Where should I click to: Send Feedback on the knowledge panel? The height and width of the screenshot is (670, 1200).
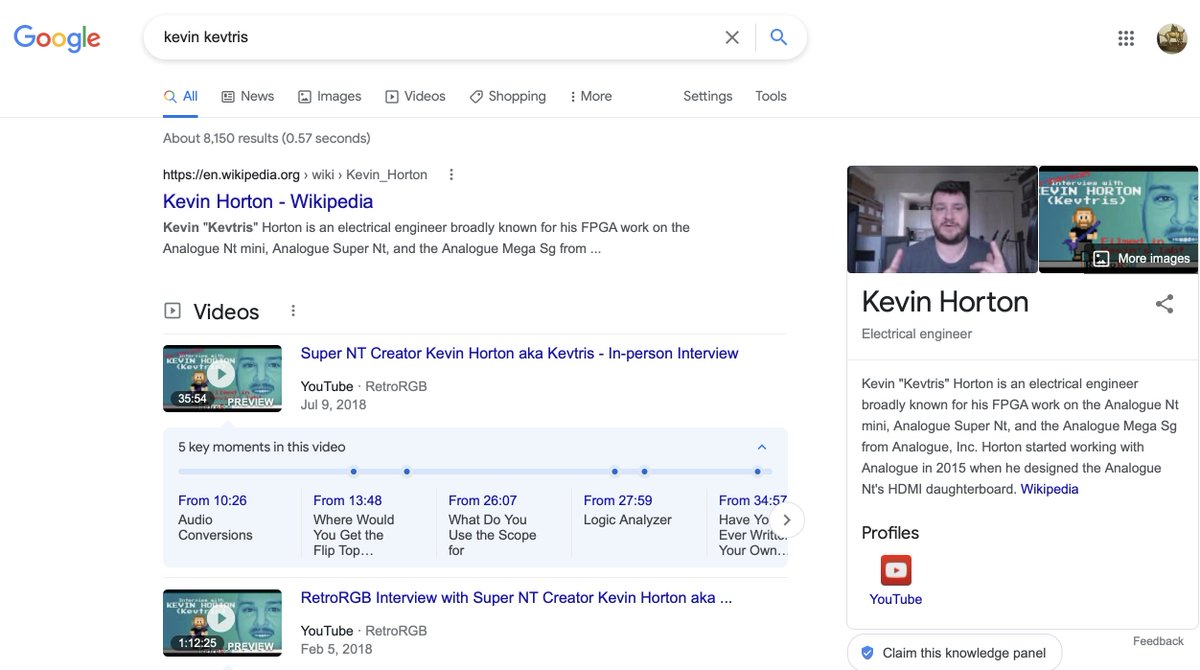(x=1158, y=641)
